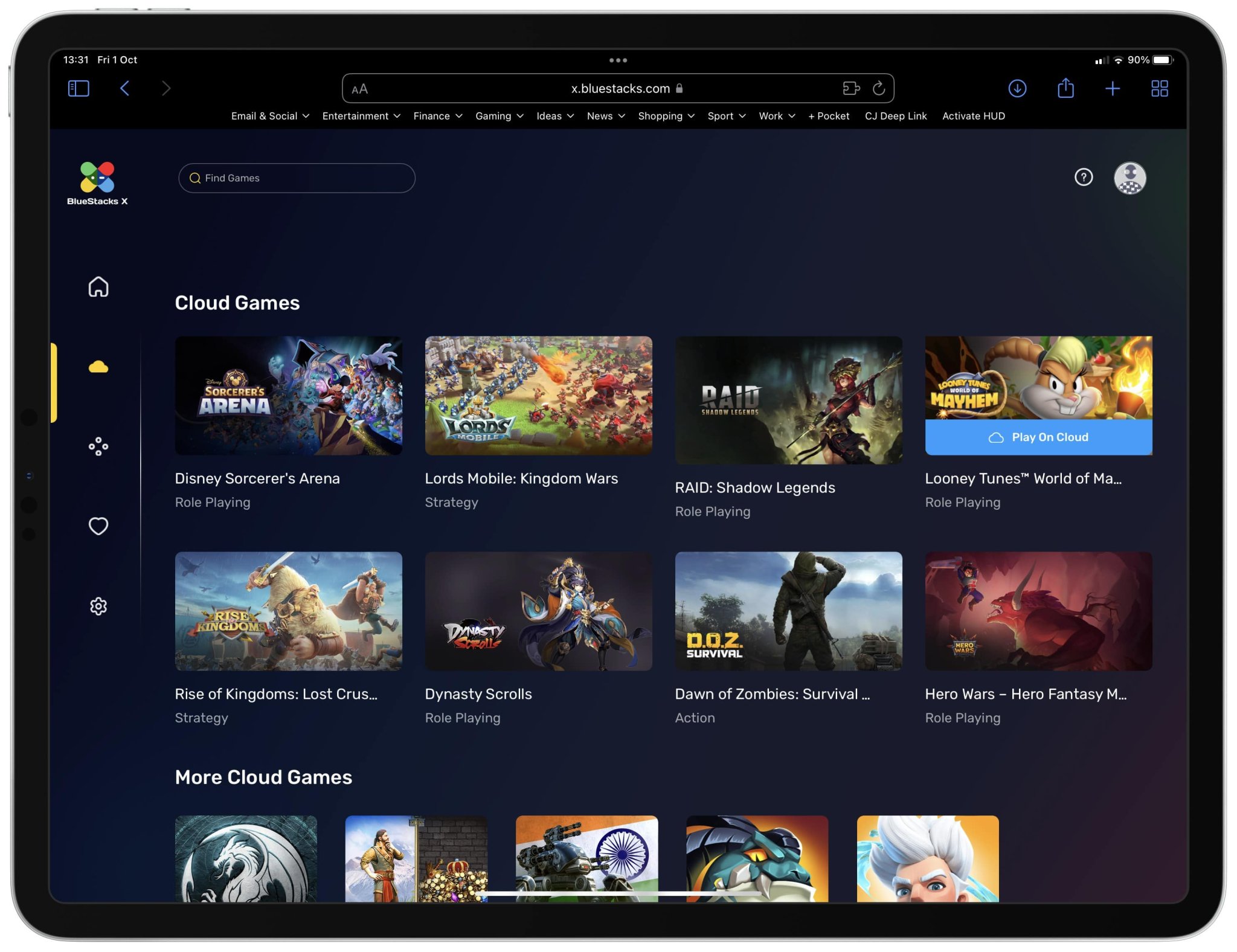Open gold treasure puzzle game thumbnail
The image size is (1237, 952).
coord(416,858)
